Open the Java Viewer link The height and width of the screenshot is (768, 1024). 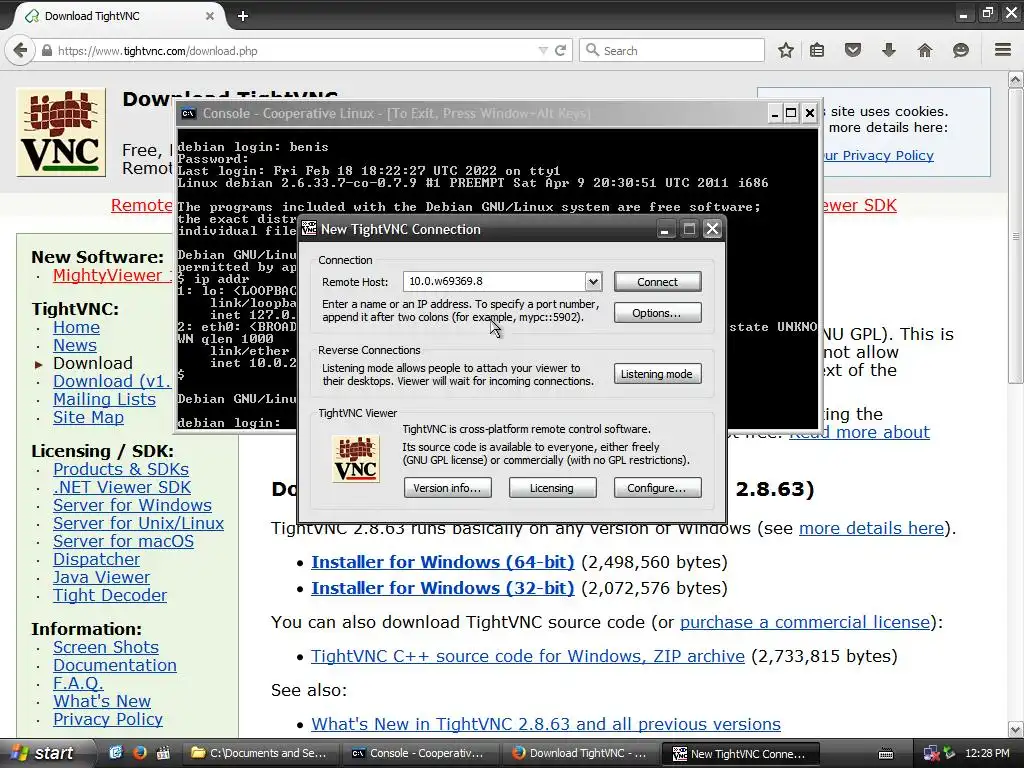pos(101,577)
